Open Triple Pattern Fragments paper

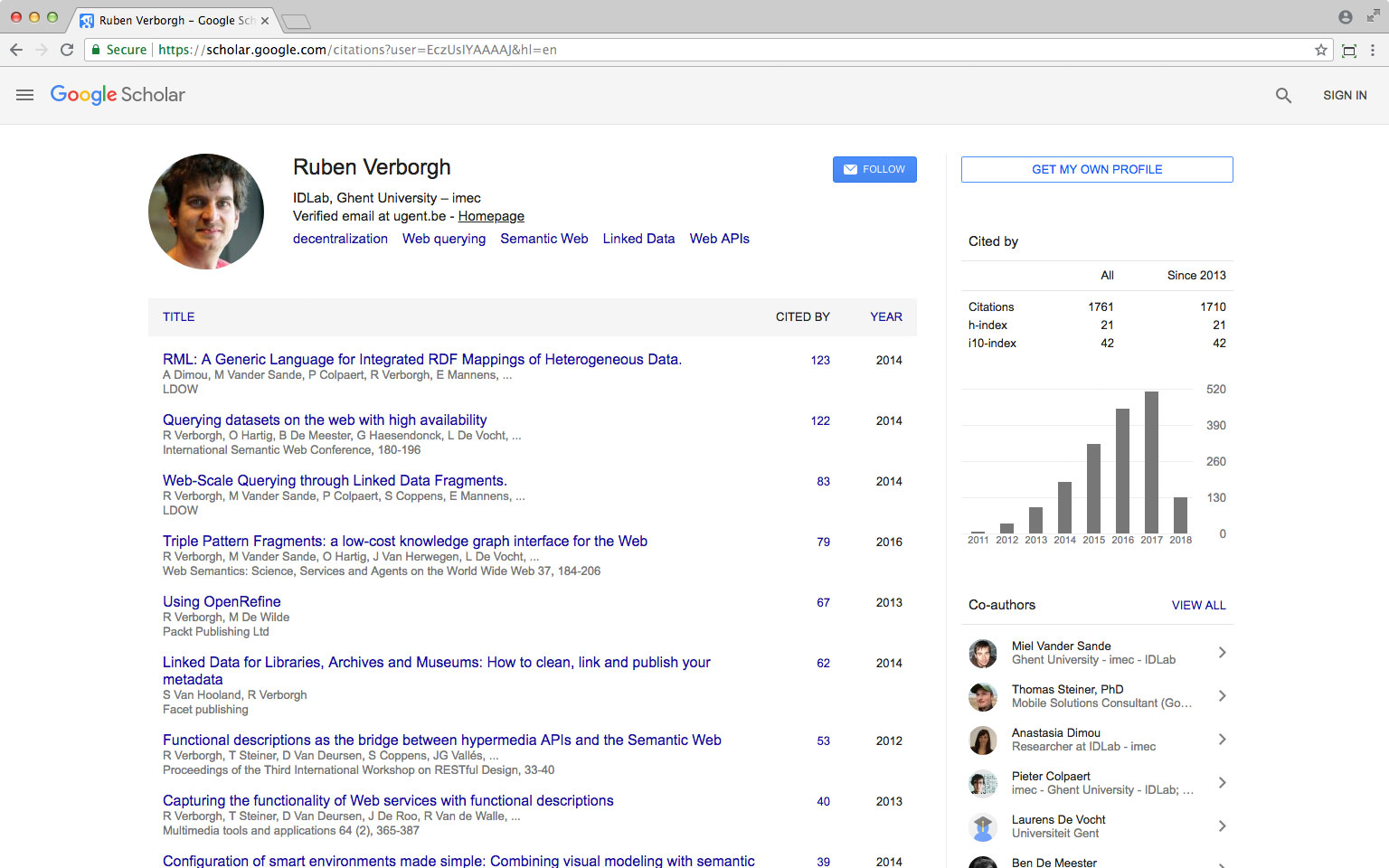[405, 542]
